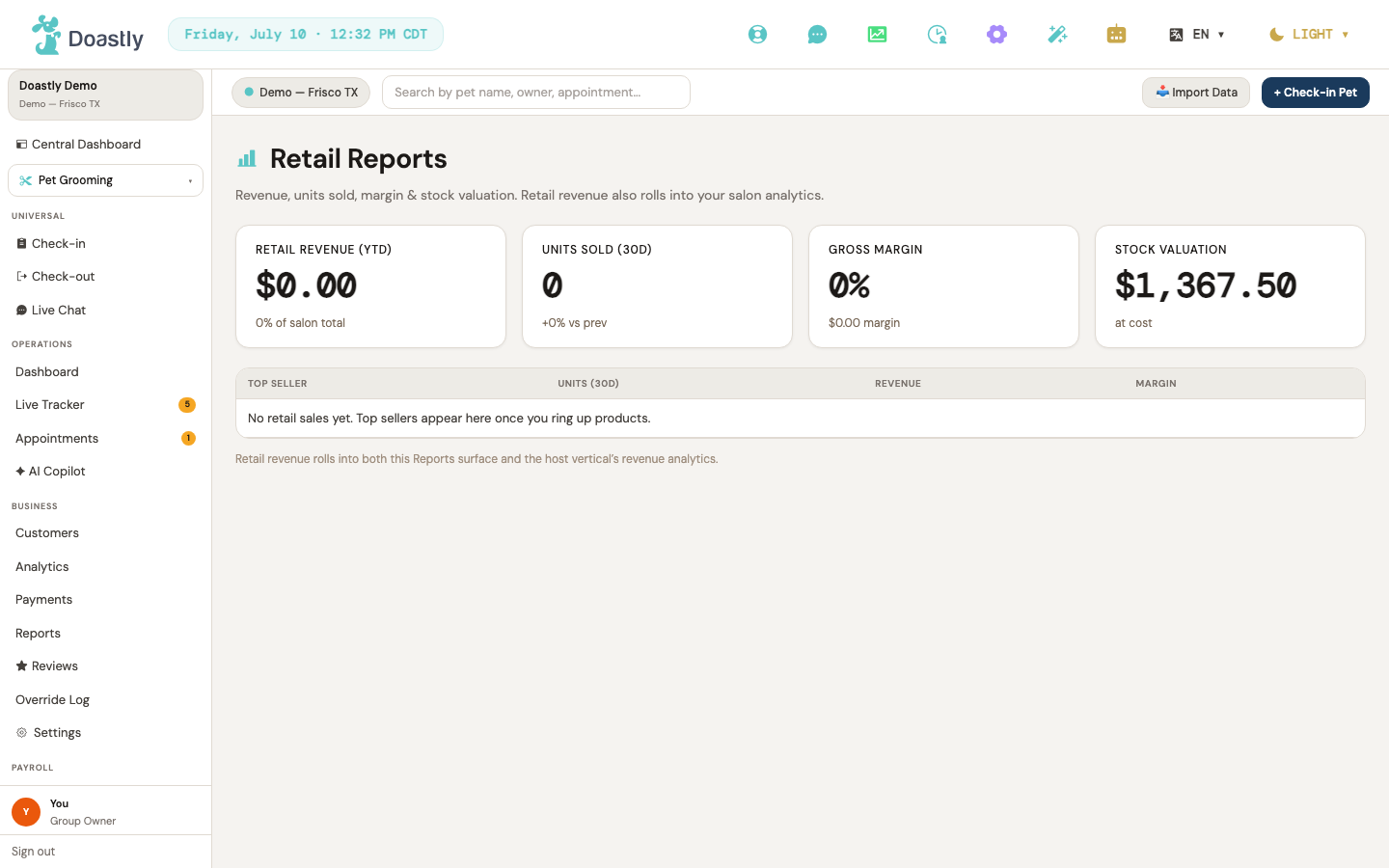Click the orange Y user avatar
1389x868 pixels.
26,812
